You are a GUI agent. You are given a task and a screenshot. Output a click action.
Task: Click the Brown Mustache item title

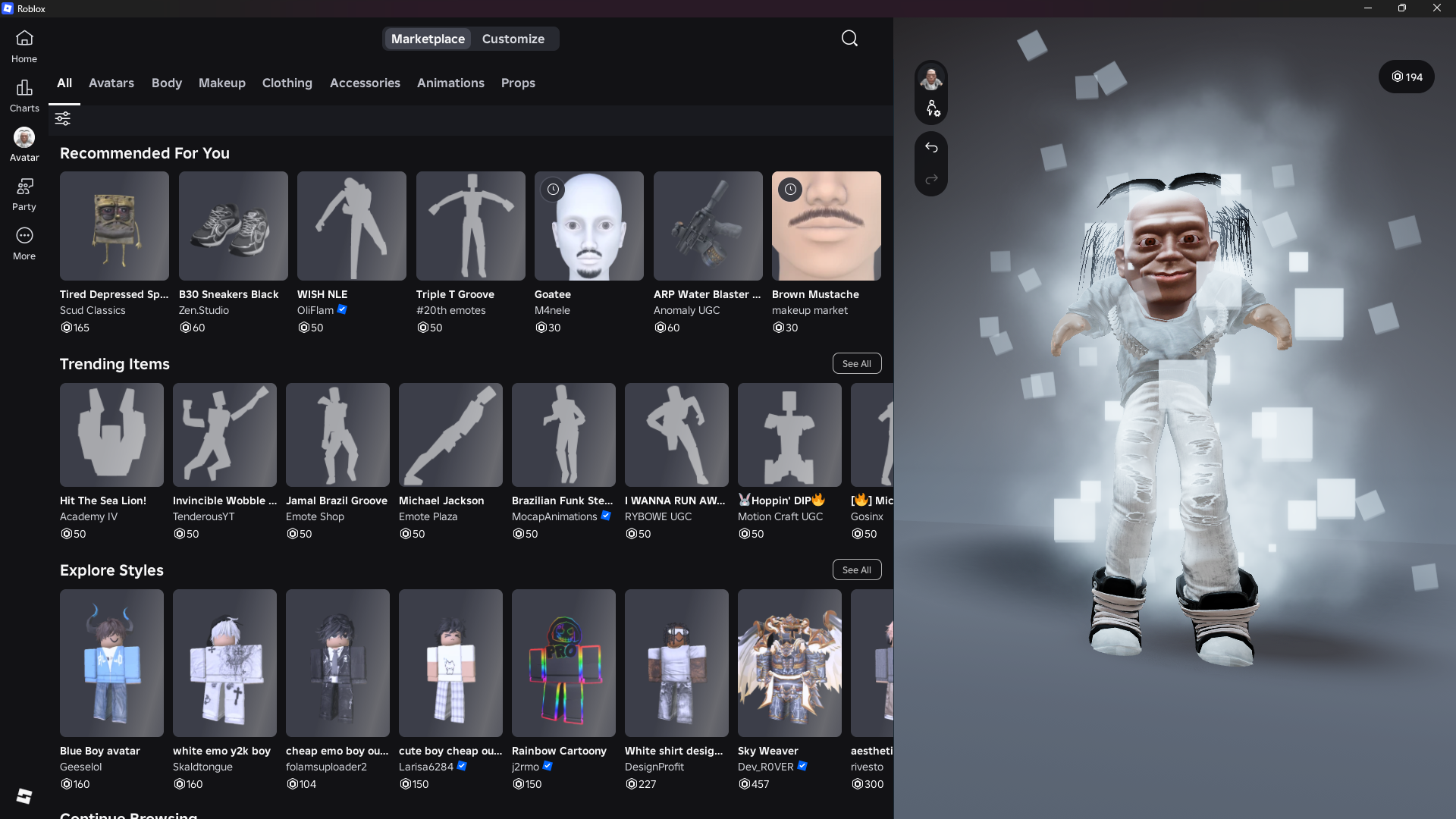[816, 294]
